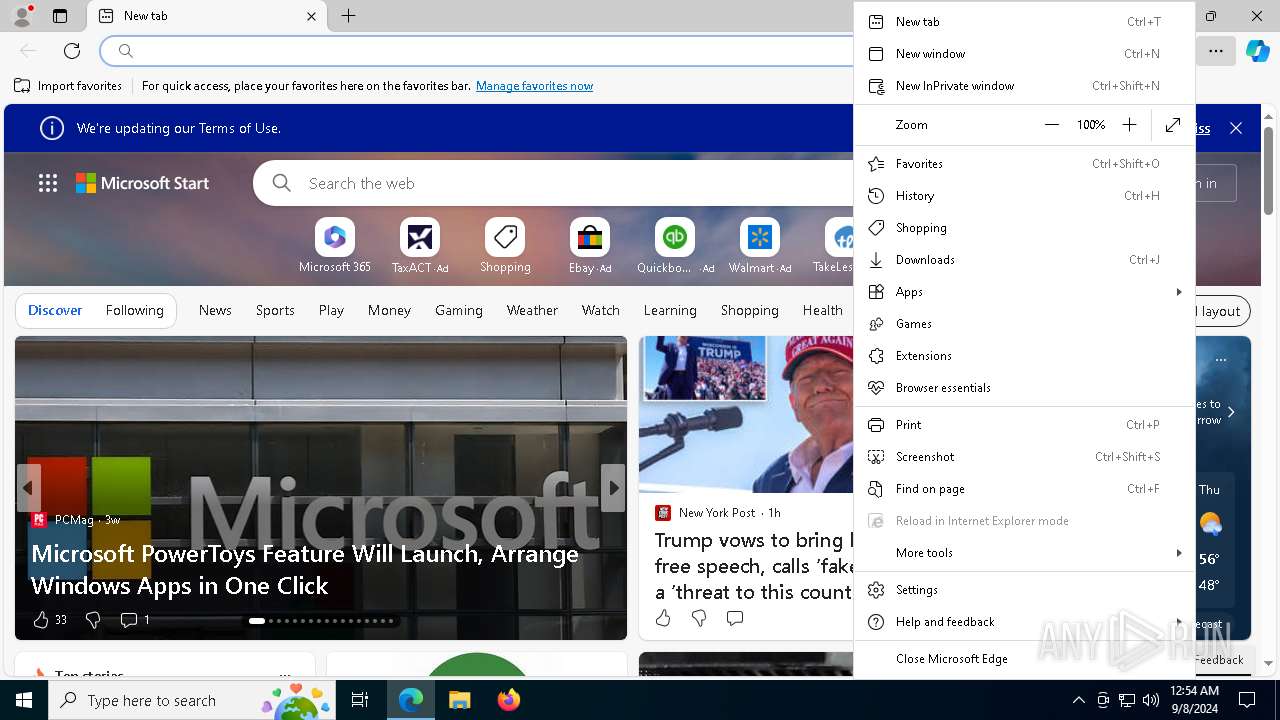Viewport: 1280px width, 720px height.
Task: Select New tab menu item
Action: point(1024,22)
